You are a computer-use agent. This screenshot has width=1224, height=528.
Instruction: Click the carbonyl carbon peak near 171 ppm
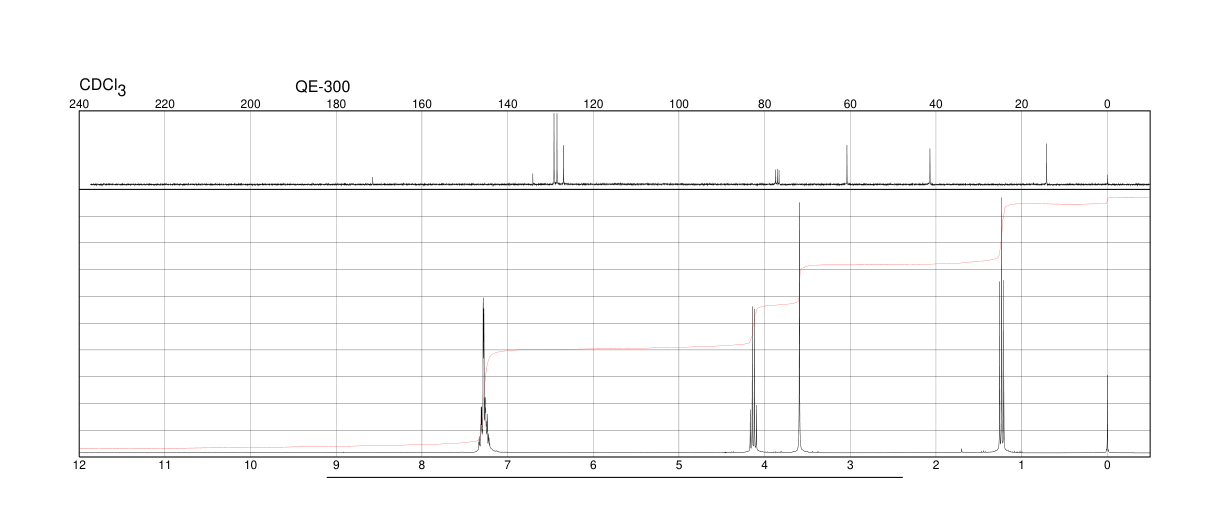point(373,181)
